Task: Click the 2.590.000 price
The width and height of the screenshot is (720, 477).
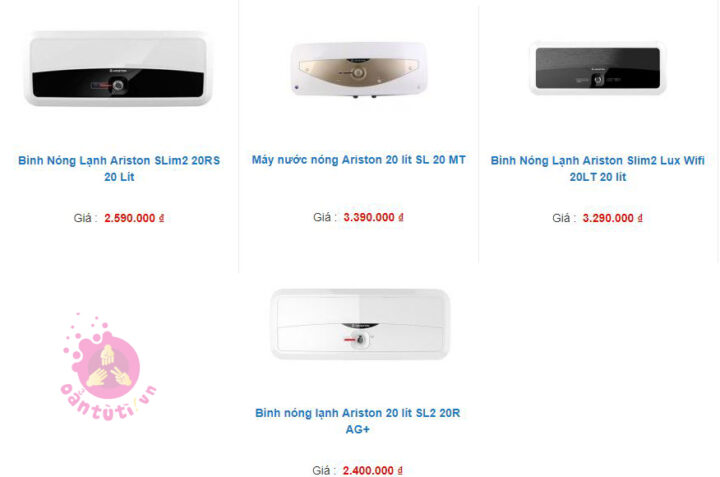Action: 129,218
